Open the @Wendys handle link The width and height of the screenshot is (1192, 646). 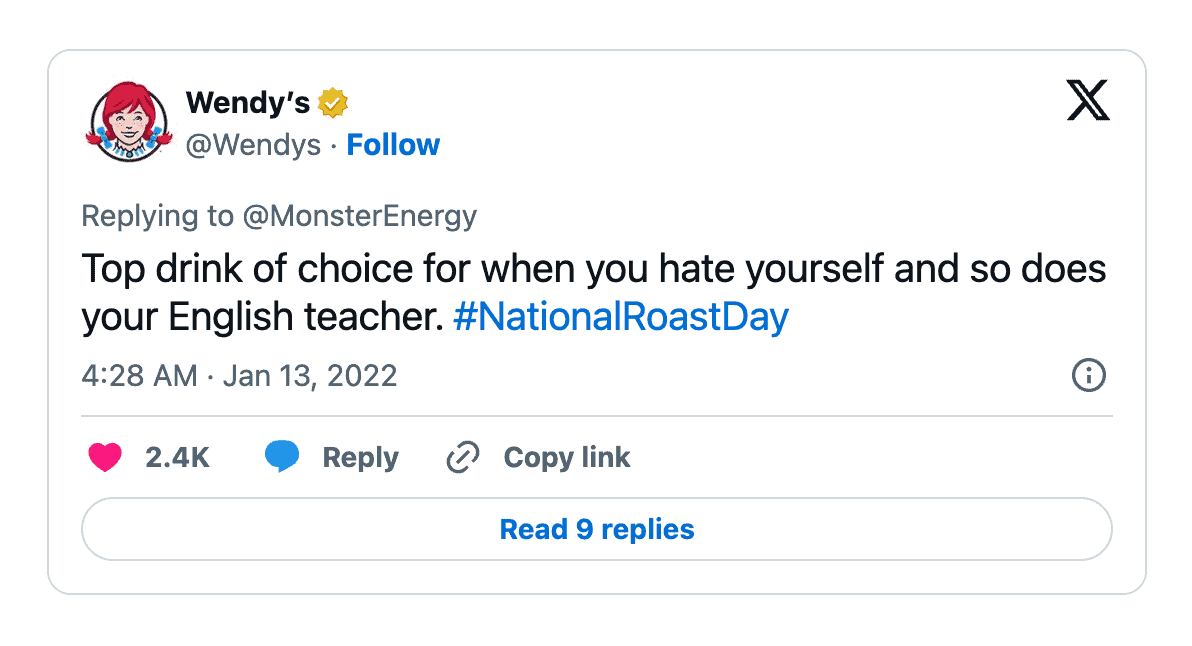pyautogui.click(x=253, y=144)
